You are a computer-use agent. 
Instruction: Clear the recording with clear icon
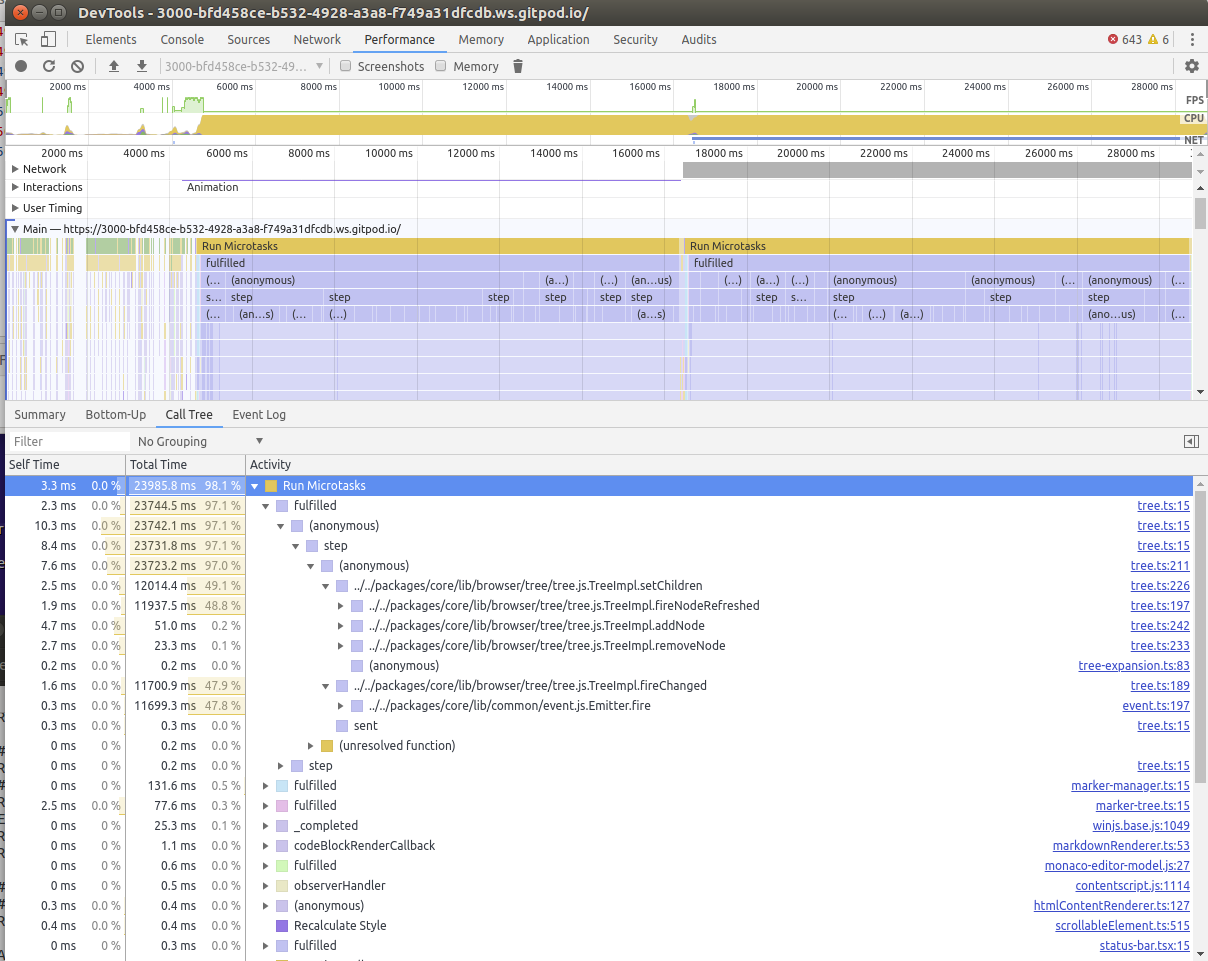coord(77,66)
